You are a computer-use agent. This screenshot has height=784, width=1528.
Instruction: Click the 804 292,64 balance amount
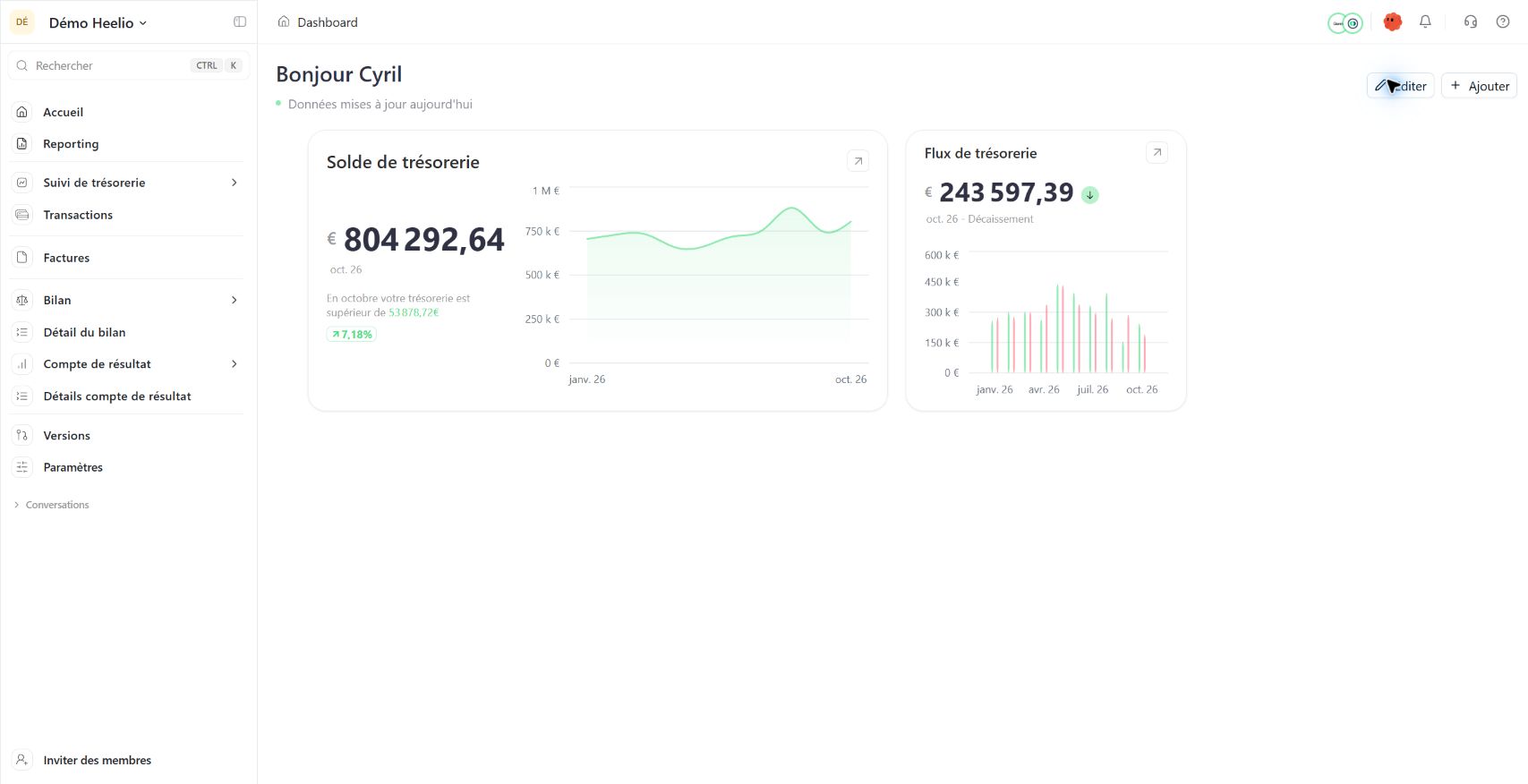click(424, 239)
